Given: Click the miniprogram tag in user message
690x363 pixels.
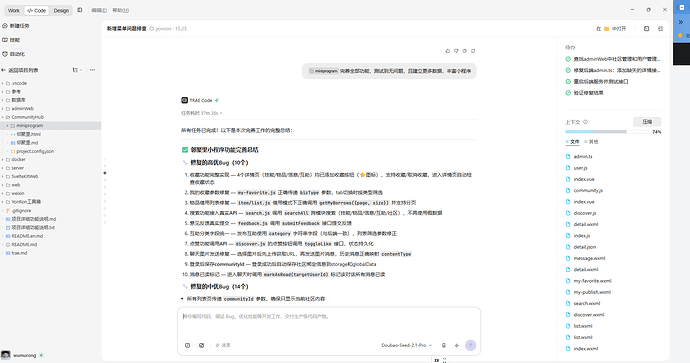Looking at the screenshot, I should click(323, 71).
